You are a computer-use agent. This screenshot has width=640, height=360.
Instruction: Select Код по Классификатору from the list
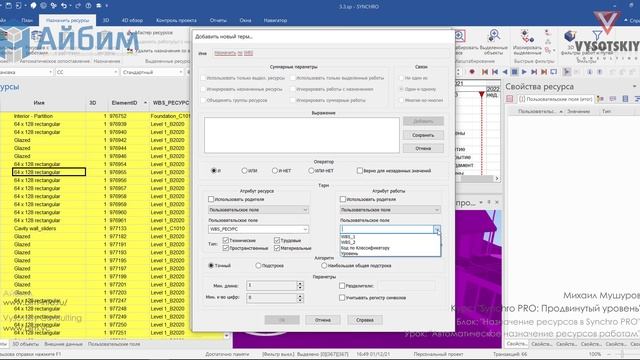(390, 248)
